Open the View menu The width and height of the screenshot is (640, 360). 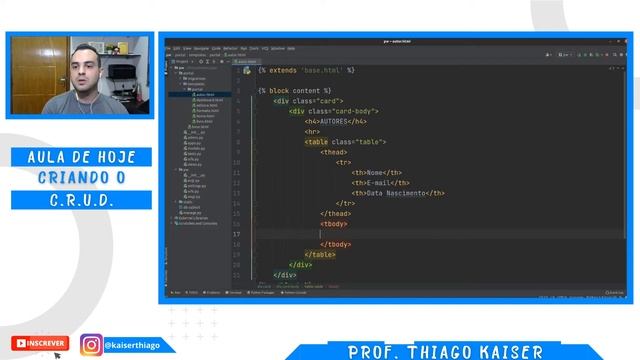[x=187, y=48]
